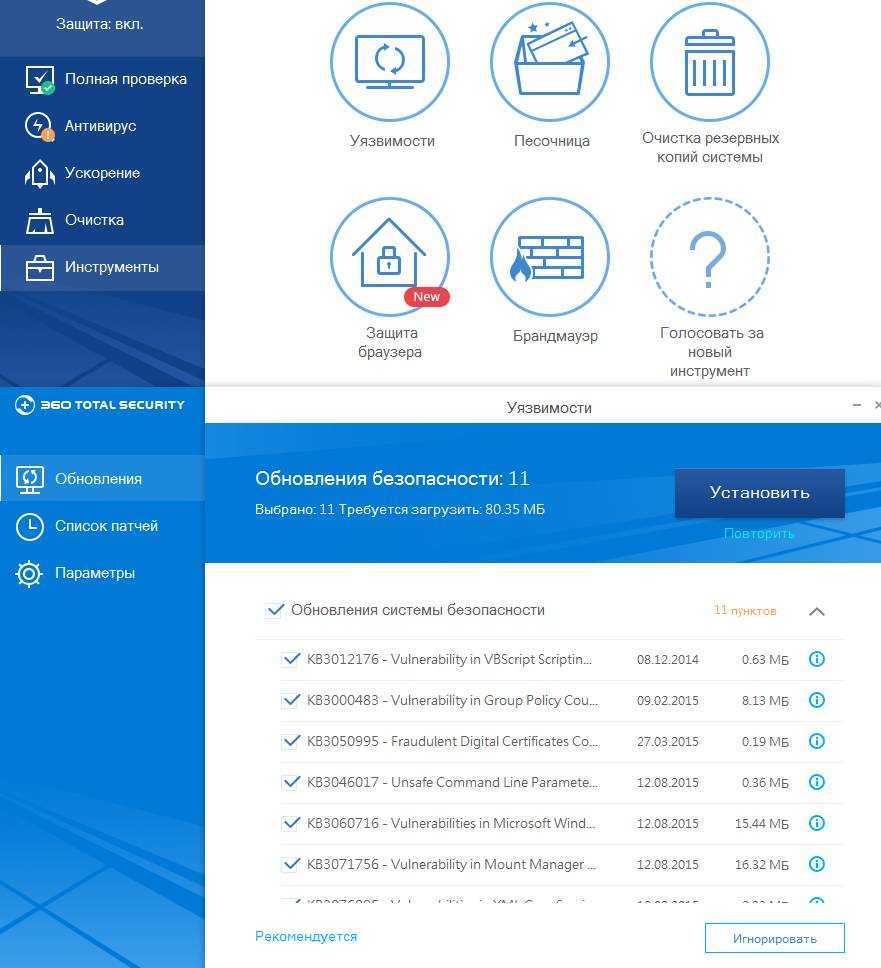Uncheck the KB3000483 update checkbox
The width and height of the screenshot is (881, 968).
pos(291,700)
